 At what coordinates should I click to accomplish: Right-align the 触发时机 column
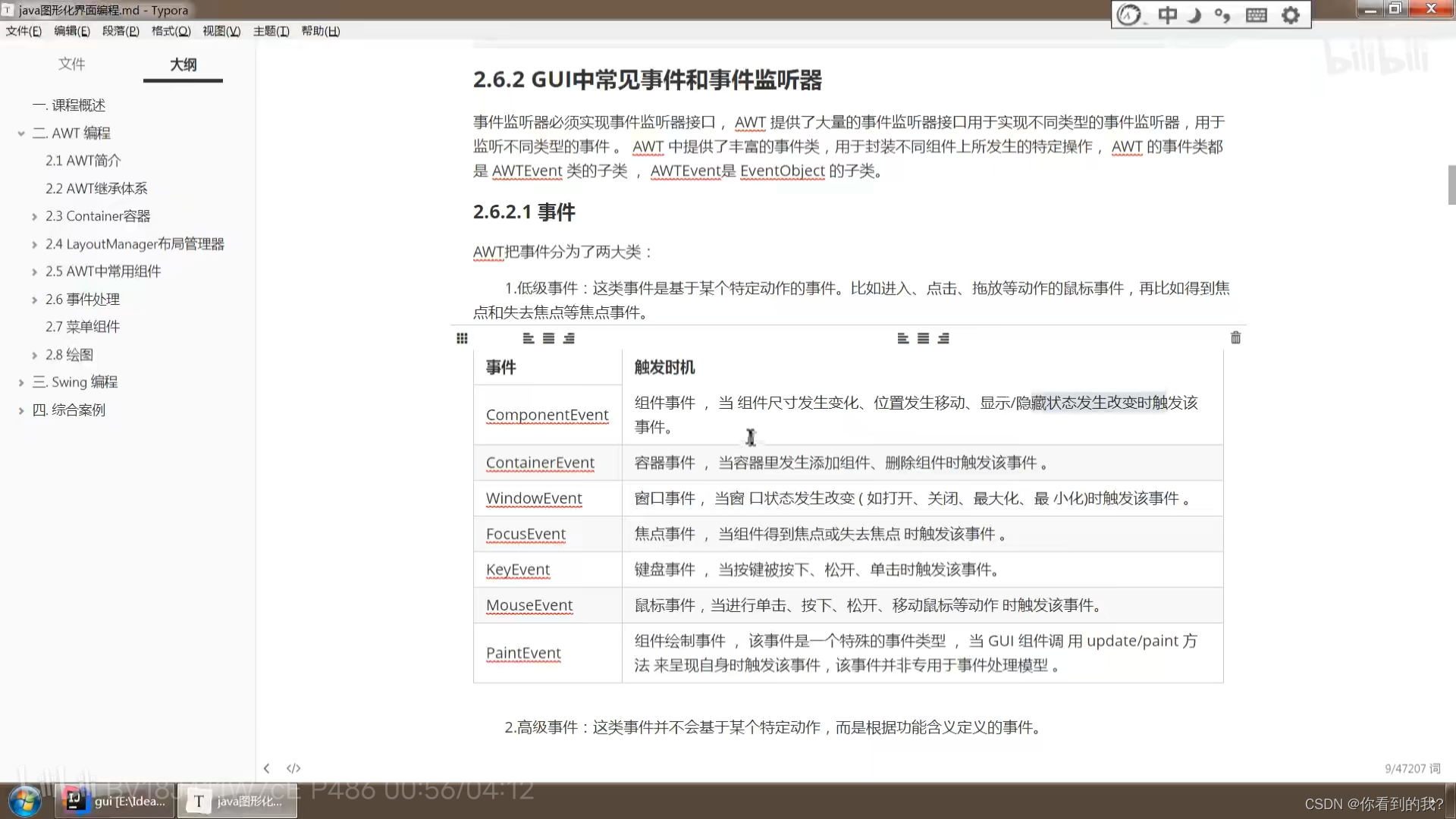click(943, 338)
